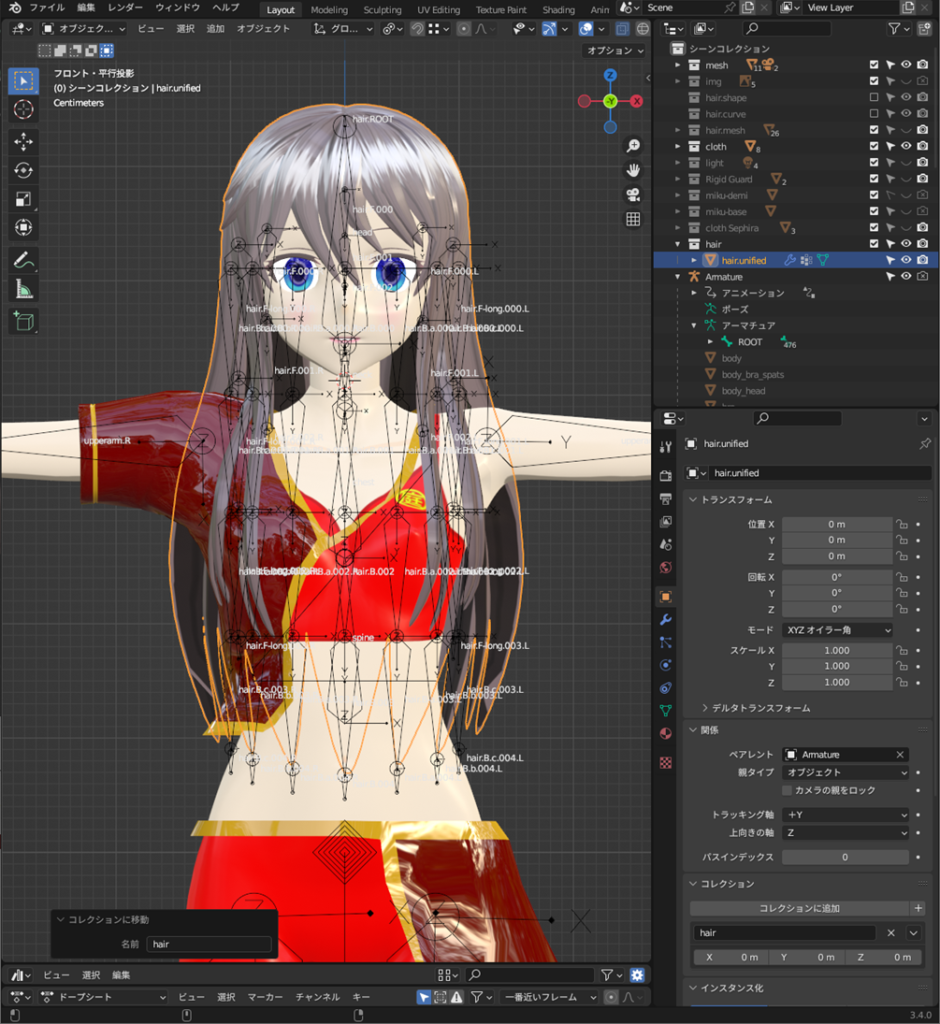Open the モード XYZ オイラー角 dropdown
This screenshot has width=940, height=1024.
pos(837,630)
